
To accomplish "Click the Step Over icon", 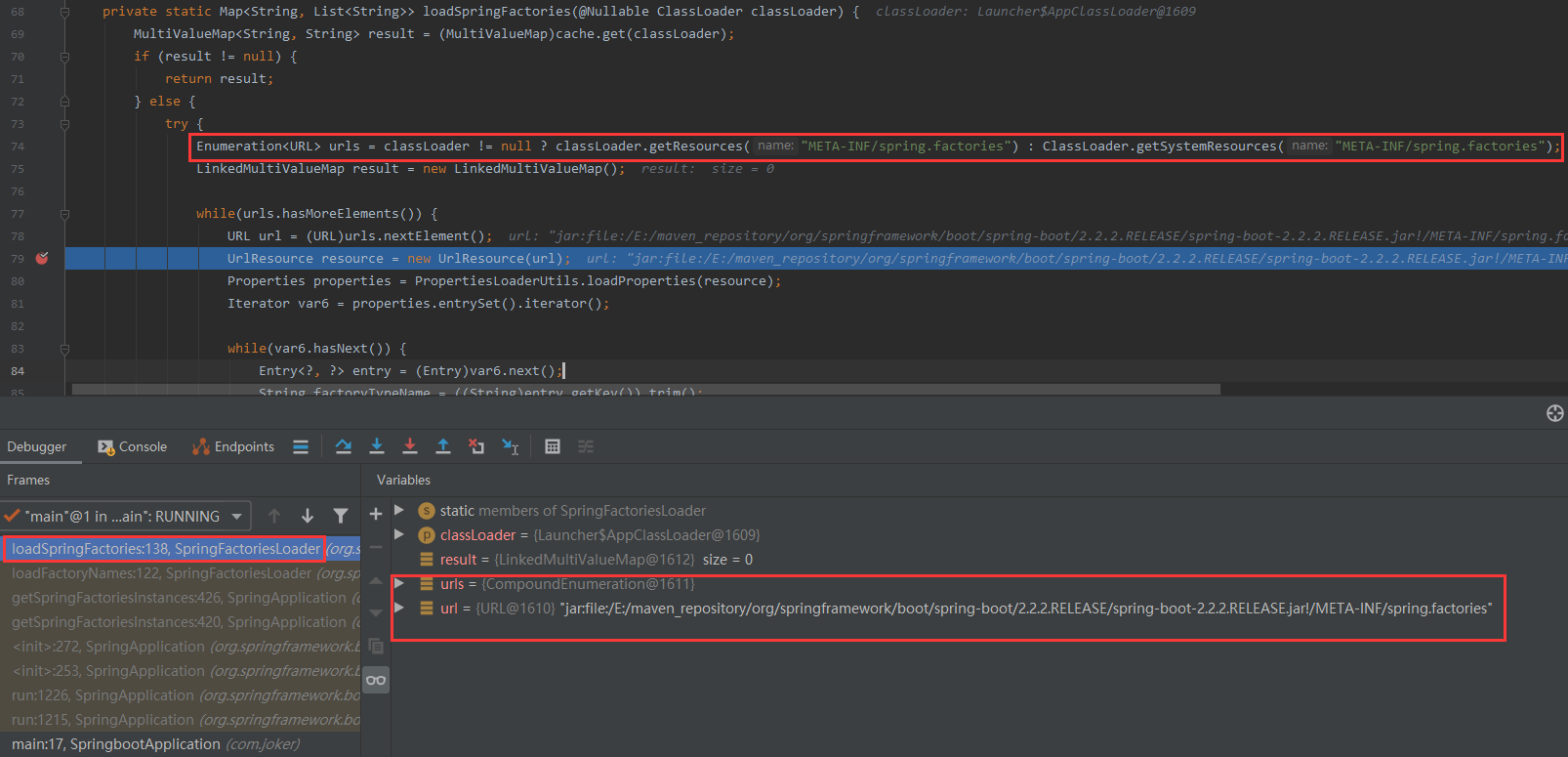I will pos(344,446).
